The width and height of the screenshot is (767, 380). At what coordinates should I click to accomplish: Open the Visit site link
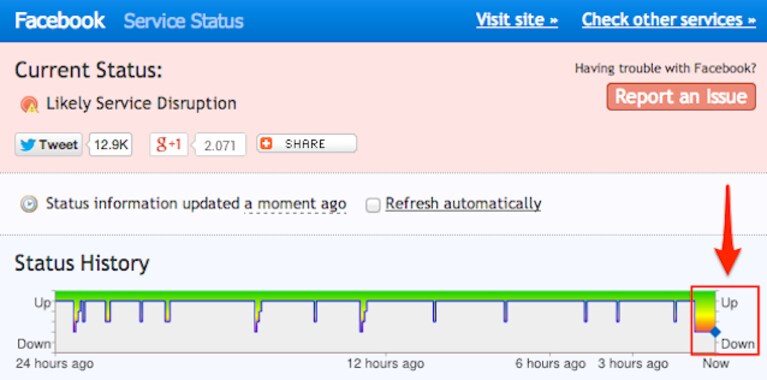tap(517, 20)
